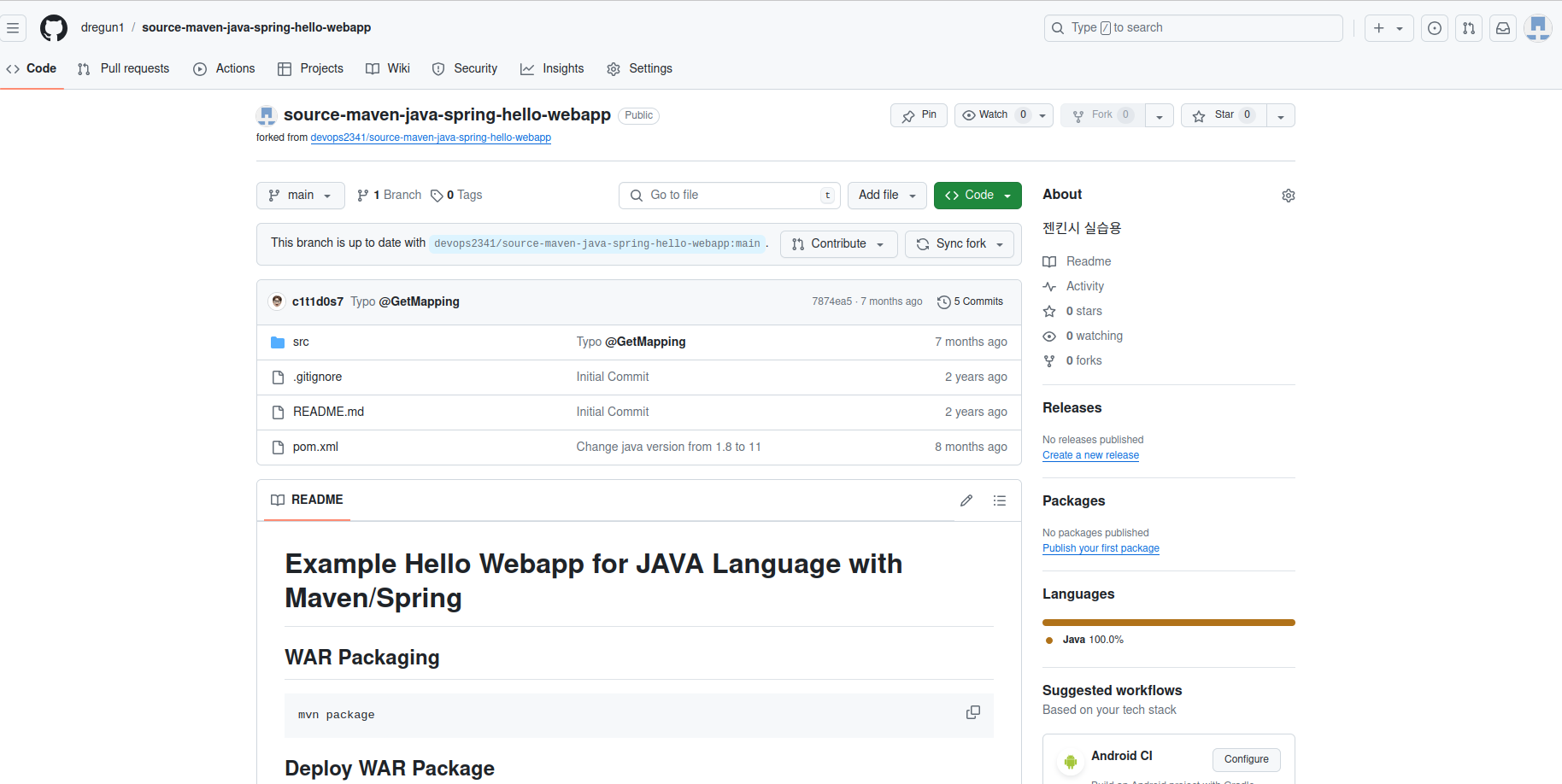Configure the Android CI workflow
Screen dimensions: 1562x784
point(1246,759)
